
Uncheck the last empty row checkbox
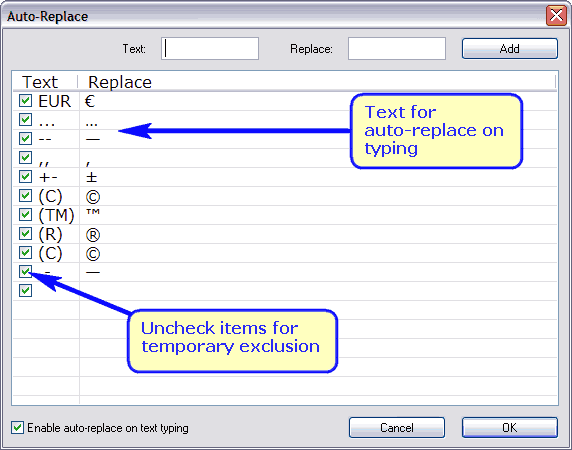[x=25, y=291]
